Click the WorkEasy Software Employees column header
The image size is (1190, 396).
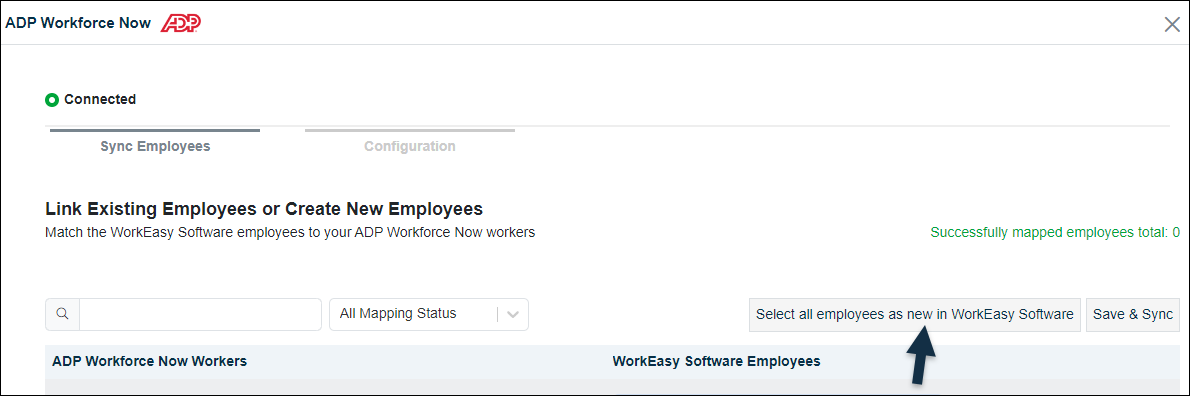716,362
